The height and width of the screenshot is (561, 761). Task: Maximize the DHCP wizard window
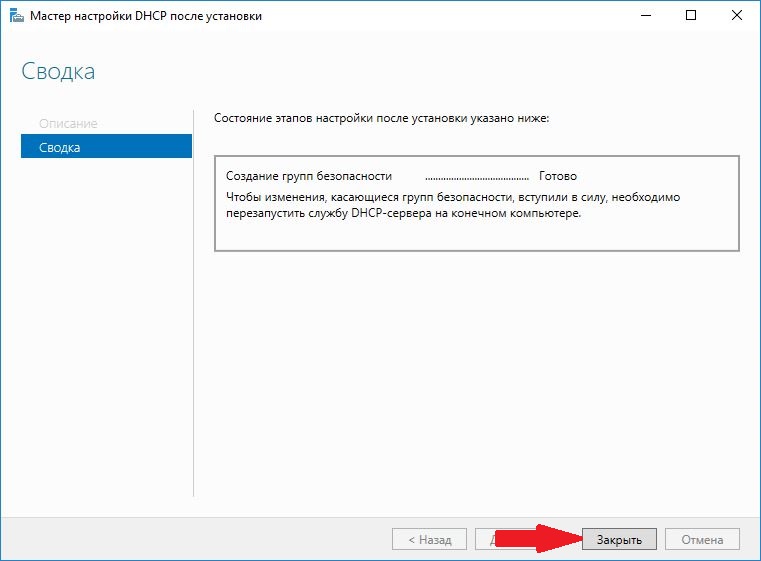(x=691, y=16)
